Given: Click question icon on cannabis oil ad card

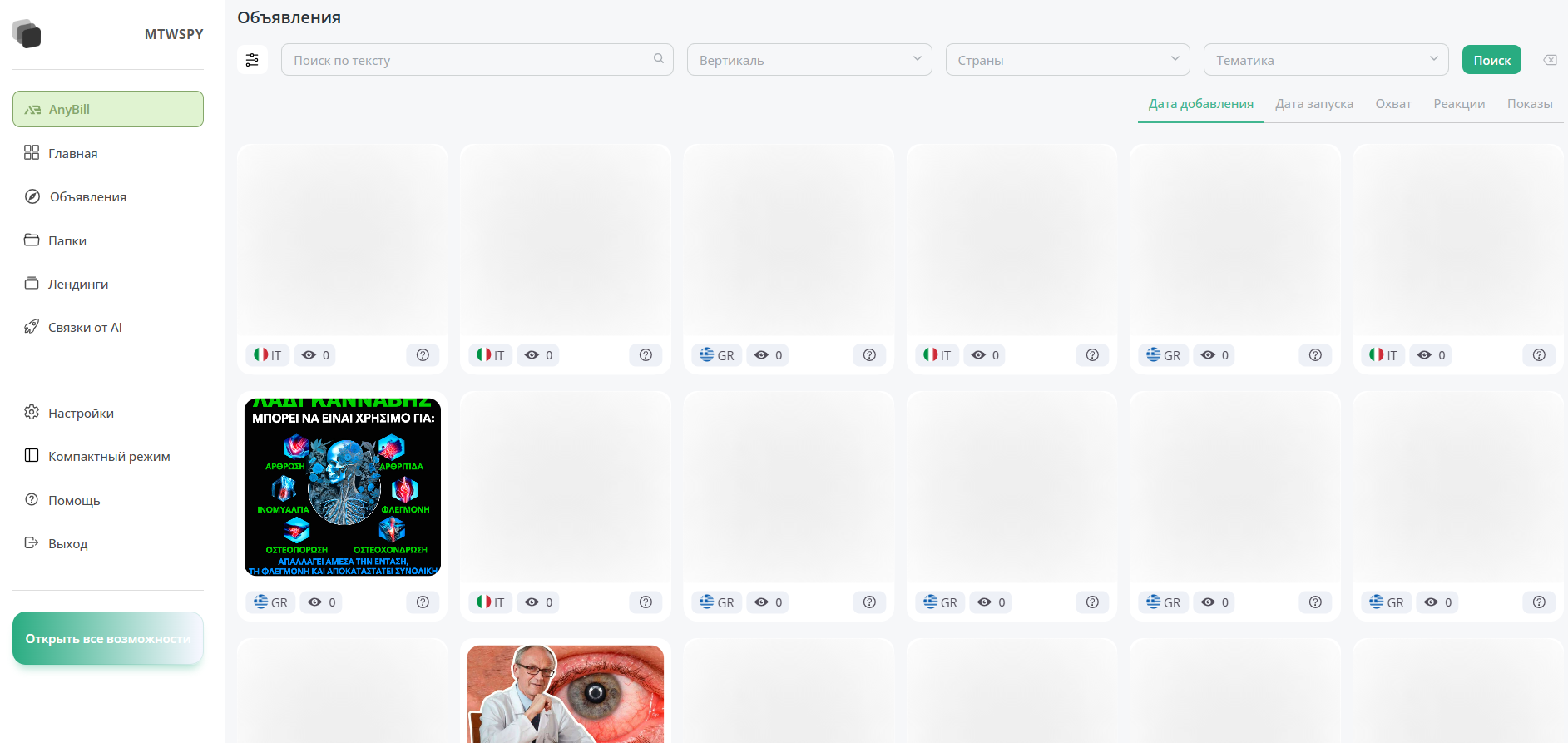Looking at the screenshot, I should pyautogui.click(x=423, y=602).
